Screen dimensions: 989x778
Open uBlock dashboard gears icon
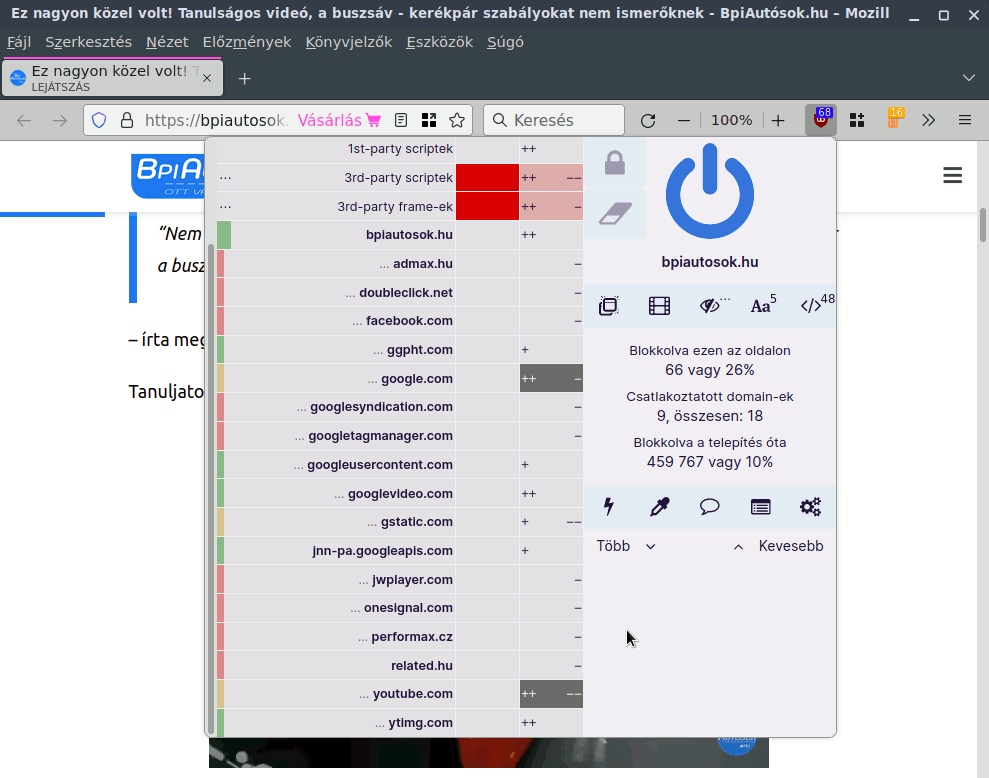pyautogui.click(x=811, y=507)
